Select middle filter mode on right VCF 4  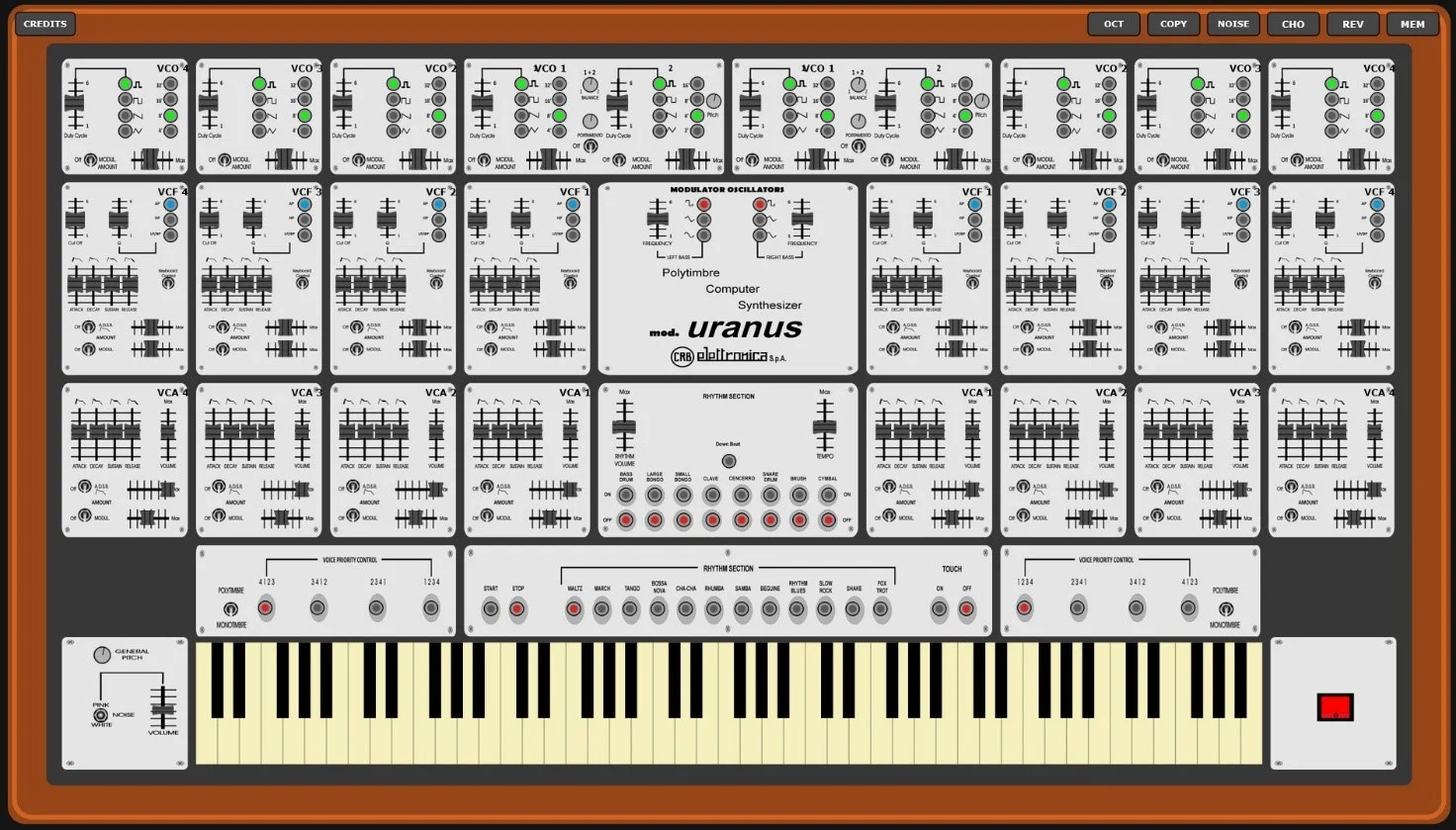(x=1377, y=220)
